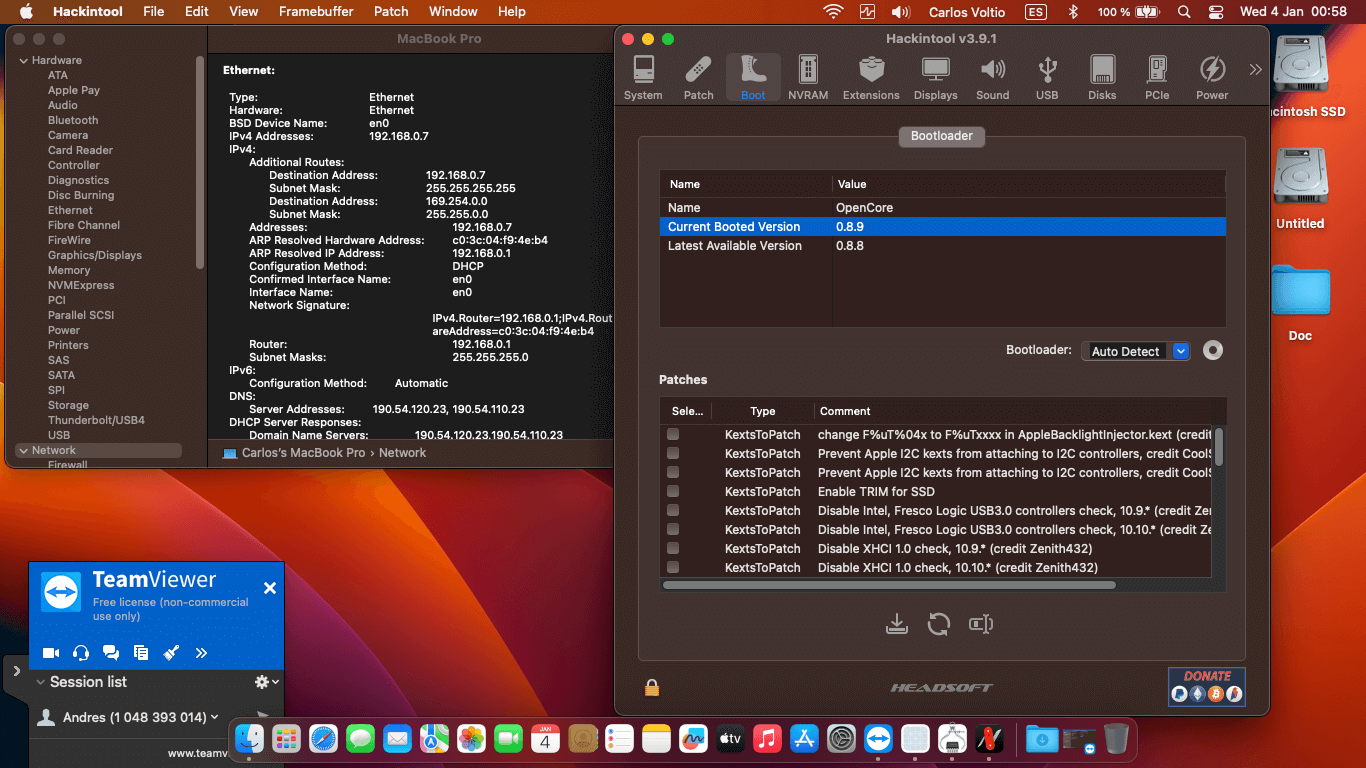Open the Power section in Hackintool
The width and height of the screenshot is (1366, 768).
1212,78
